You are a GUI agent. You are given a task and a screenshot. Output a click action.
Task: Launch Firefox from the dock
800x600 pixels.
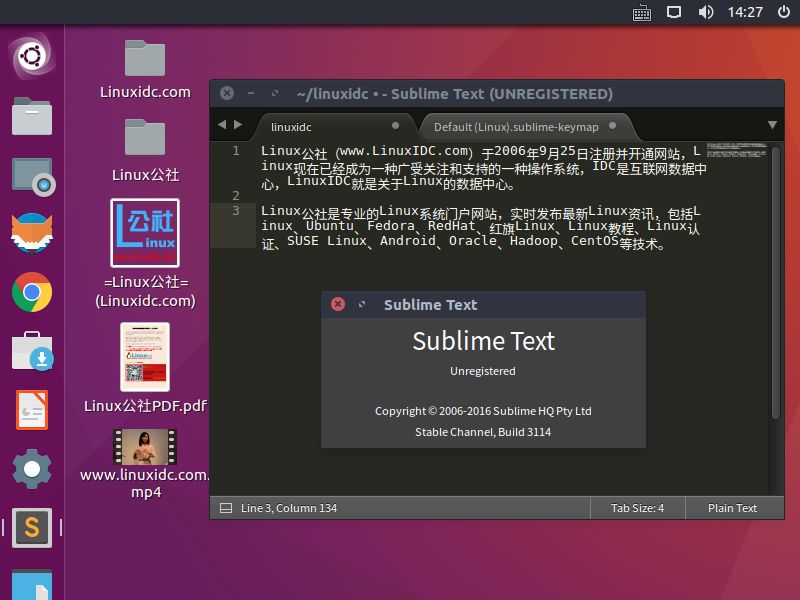(32, 233)
